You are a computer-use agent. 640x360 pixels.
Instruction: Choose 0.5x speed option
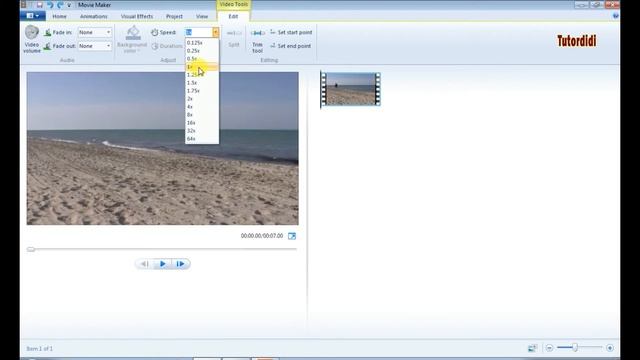click(x=202, y=59)
